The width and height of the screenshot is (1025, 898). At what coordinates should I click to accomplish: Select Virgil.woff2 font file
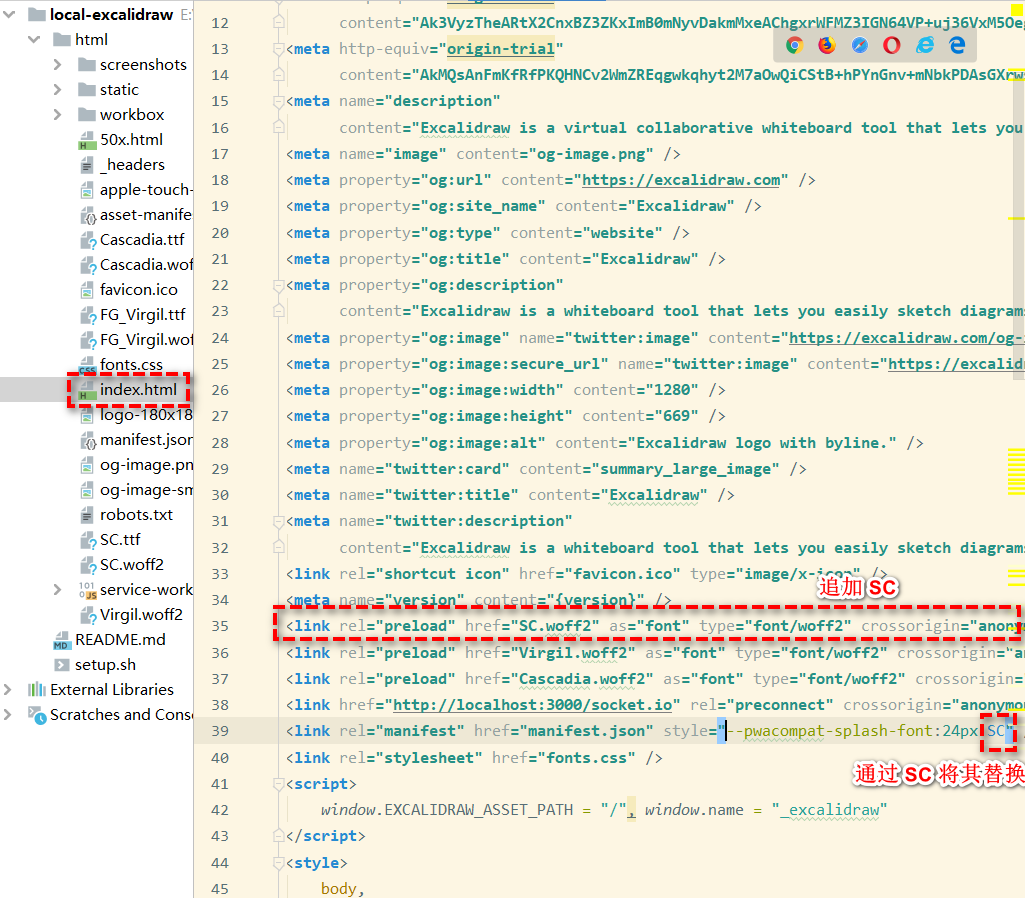(141, 615)
